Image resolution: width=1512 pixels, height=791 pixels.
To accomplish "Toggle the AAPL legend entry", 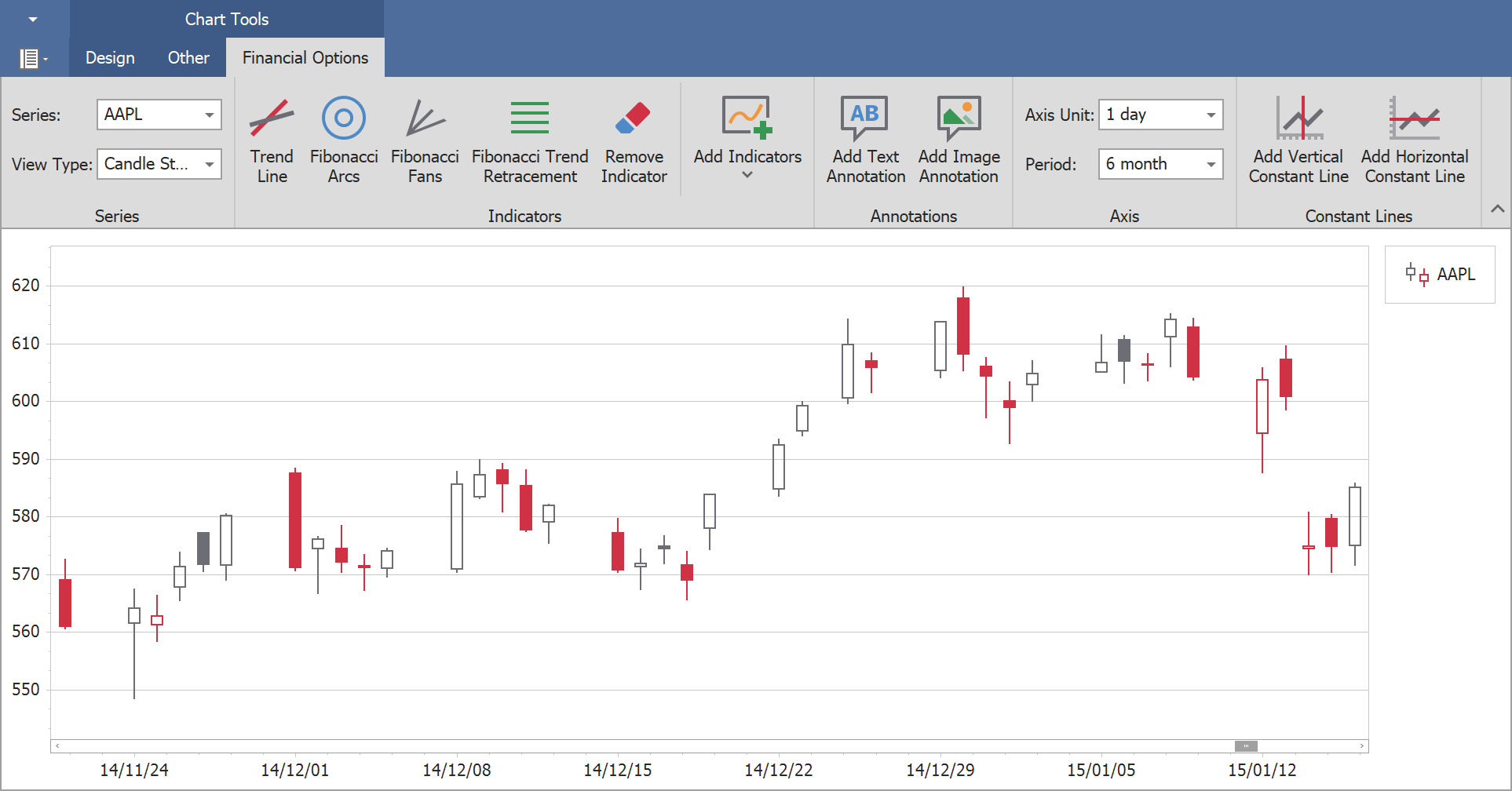I will click(1440, 275).
